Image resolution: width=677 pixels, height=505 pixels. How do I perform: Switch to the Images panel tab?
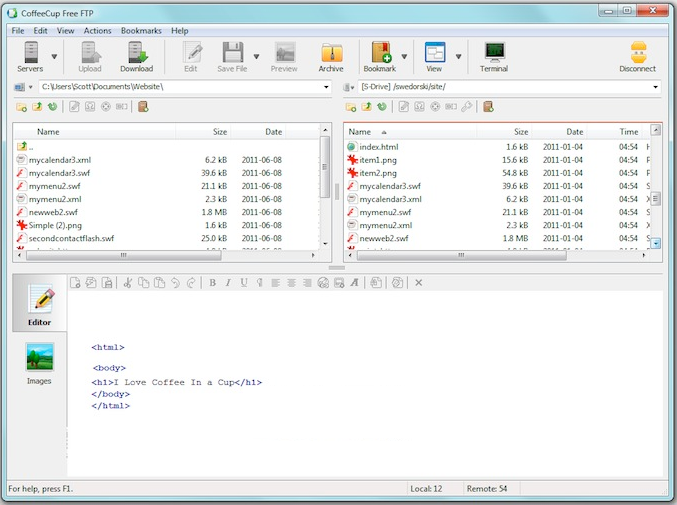(39, 363)
